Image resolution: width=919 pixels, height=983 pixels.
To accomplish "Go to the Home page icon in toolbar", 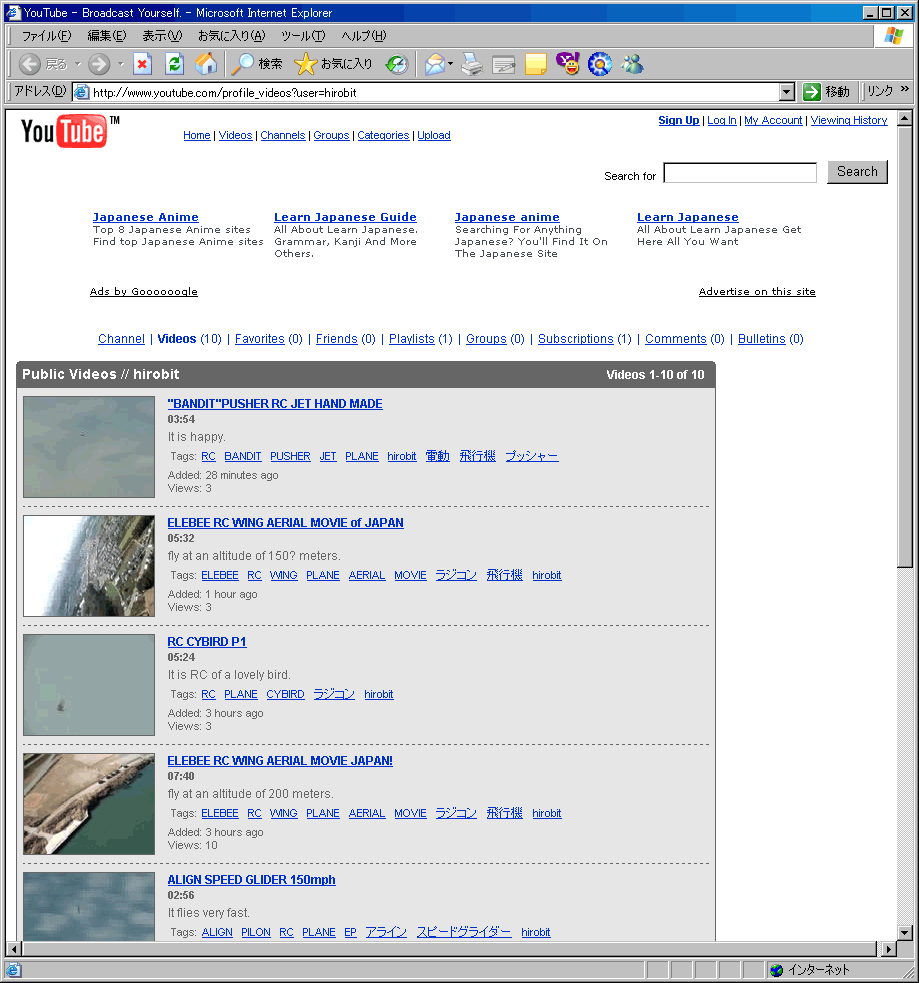I will [206, 64].
